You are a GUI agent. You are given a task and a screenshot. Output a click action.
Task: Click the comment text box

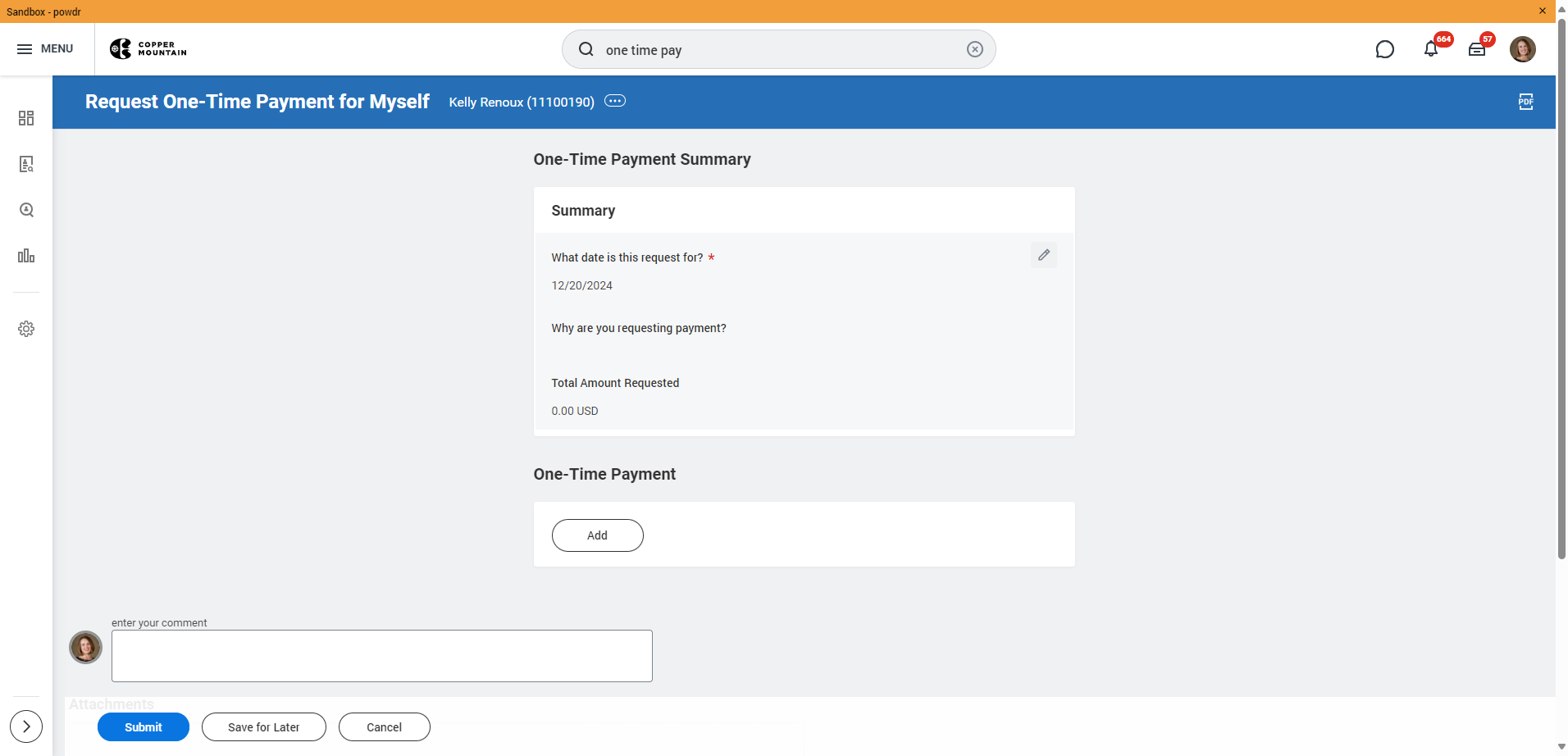(382, 656)
